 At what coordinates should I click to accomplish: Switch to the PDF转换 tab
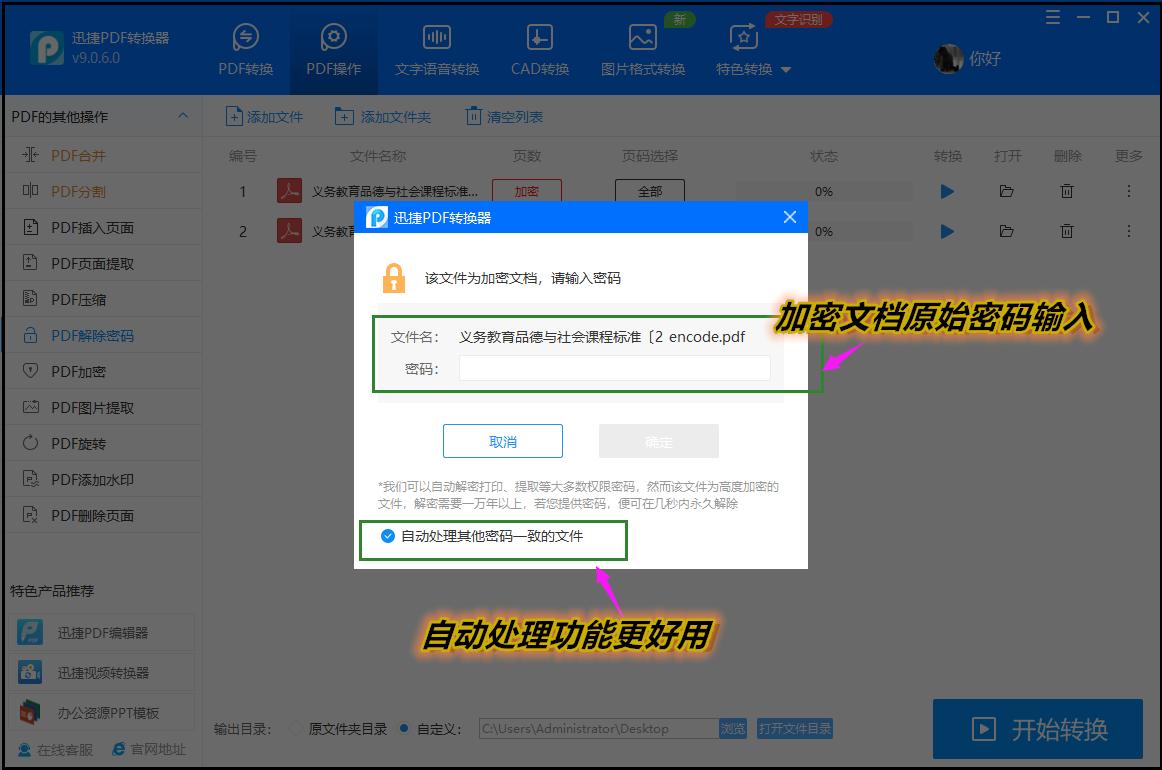click(248, 48)
